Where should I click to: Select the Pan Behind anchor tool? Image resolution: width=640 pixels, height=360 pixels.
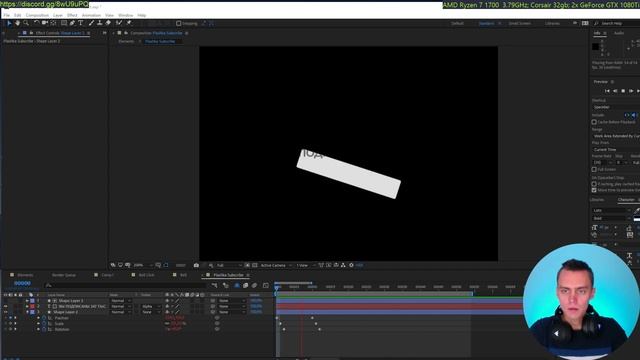tap(53, 23)
